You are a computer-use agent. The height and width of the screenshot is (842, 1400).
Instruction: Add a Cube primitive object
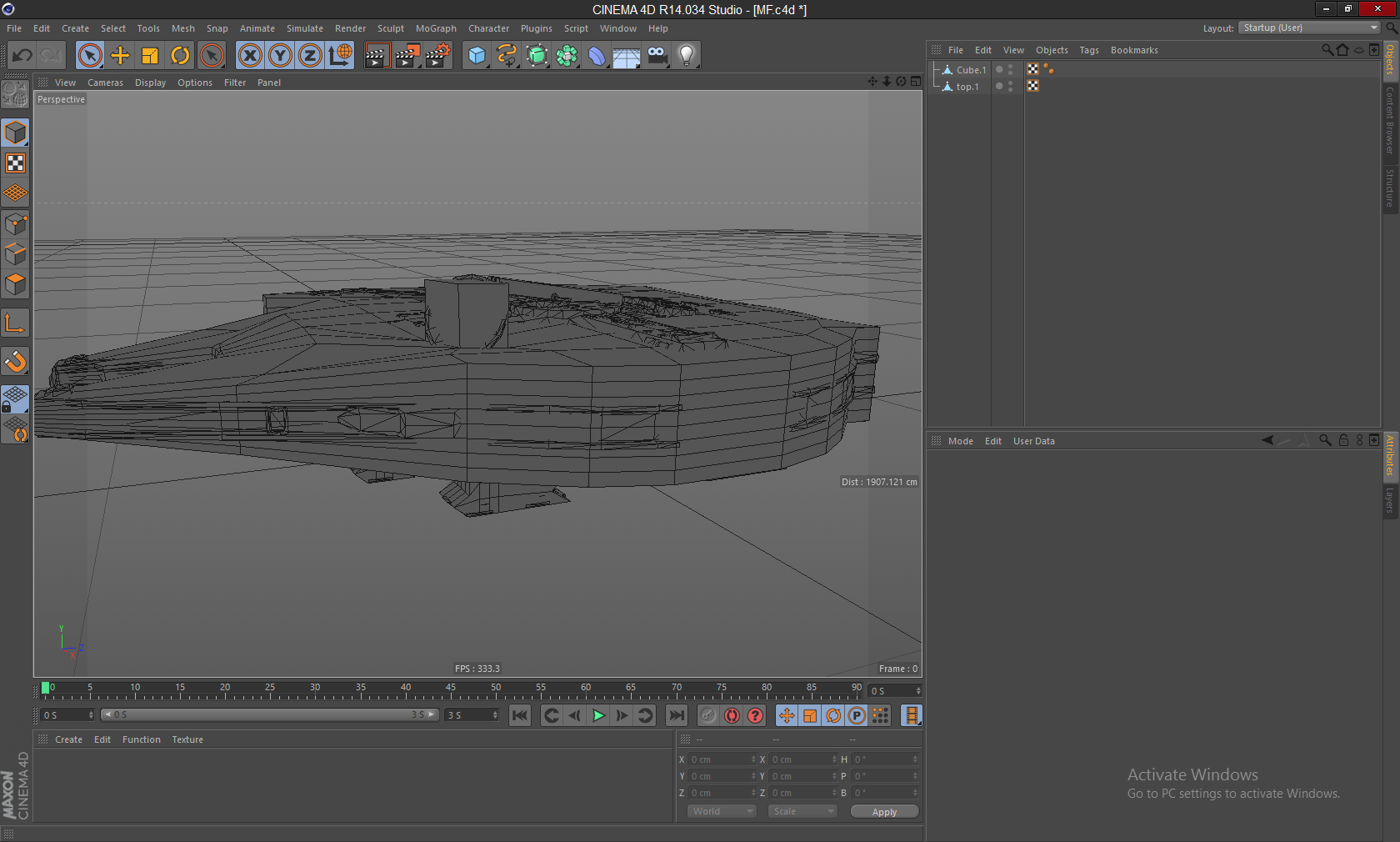(x=477, y=56)
